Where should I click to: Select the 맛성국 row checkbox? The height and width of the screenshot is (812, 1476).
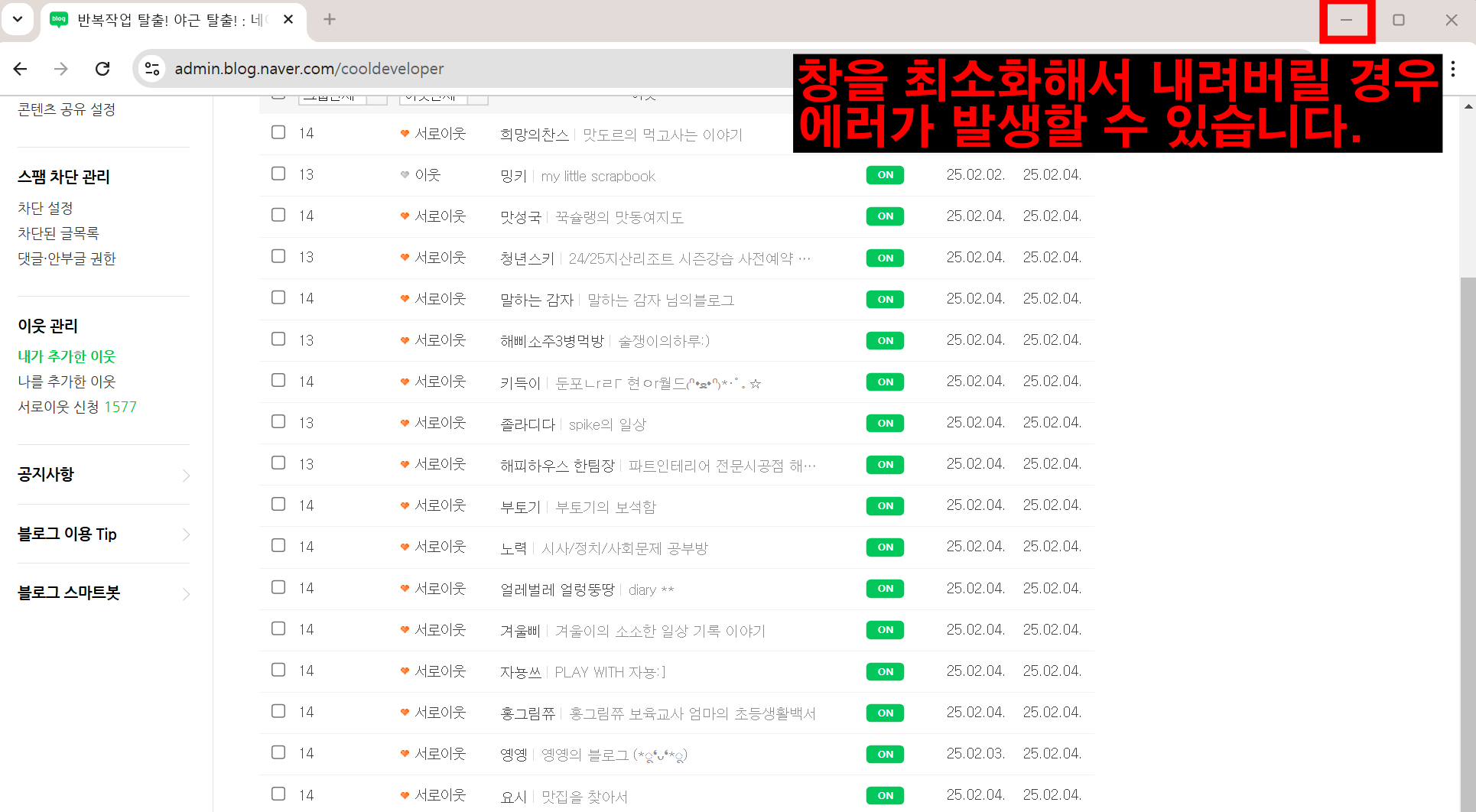click(278, 215)
